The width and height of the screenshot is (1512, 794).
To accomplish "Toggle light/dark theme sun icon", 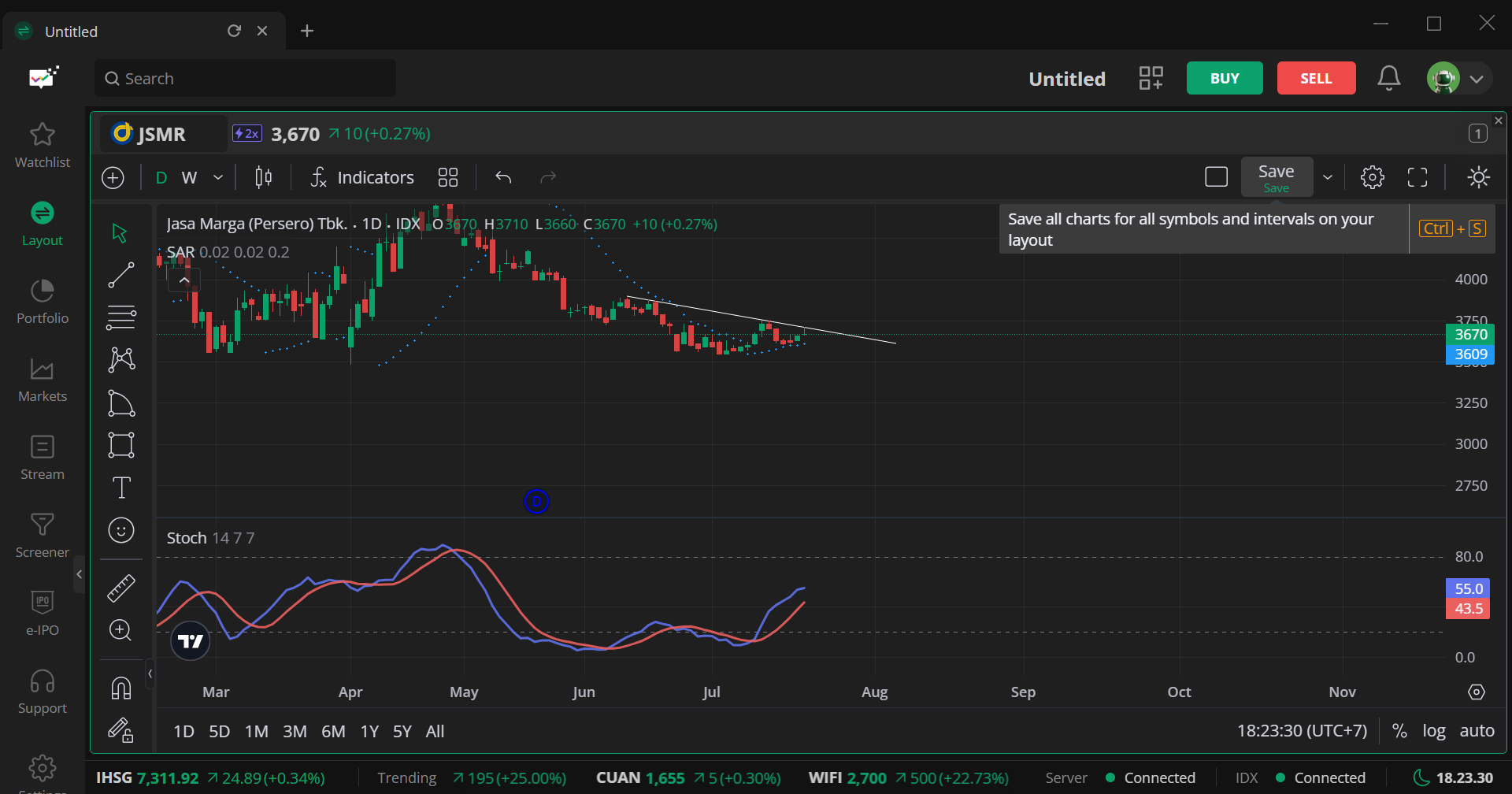I will (x=1479, y=177).
